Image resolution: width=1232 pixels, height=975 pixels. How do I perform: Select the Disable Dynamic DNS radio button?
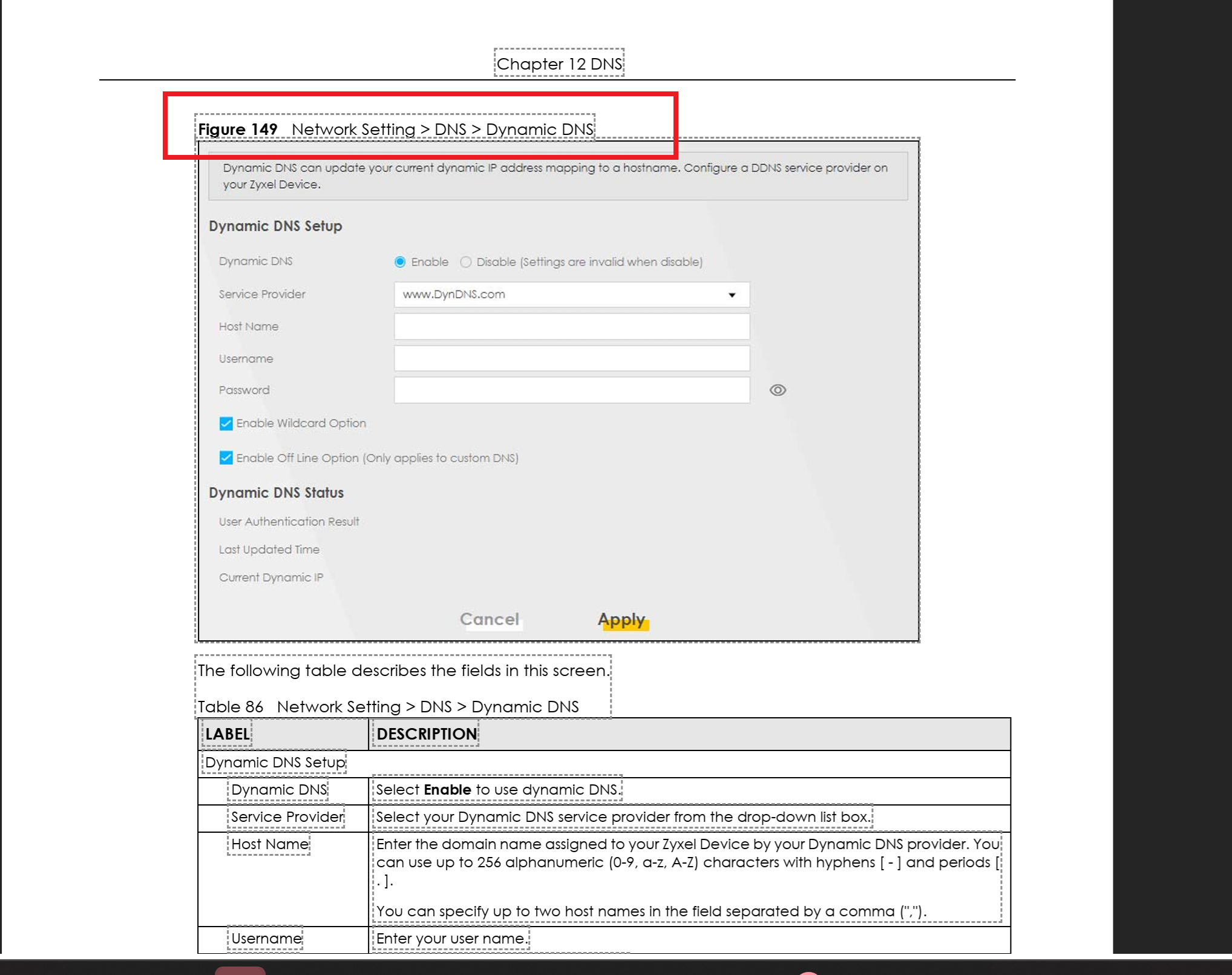465,262
